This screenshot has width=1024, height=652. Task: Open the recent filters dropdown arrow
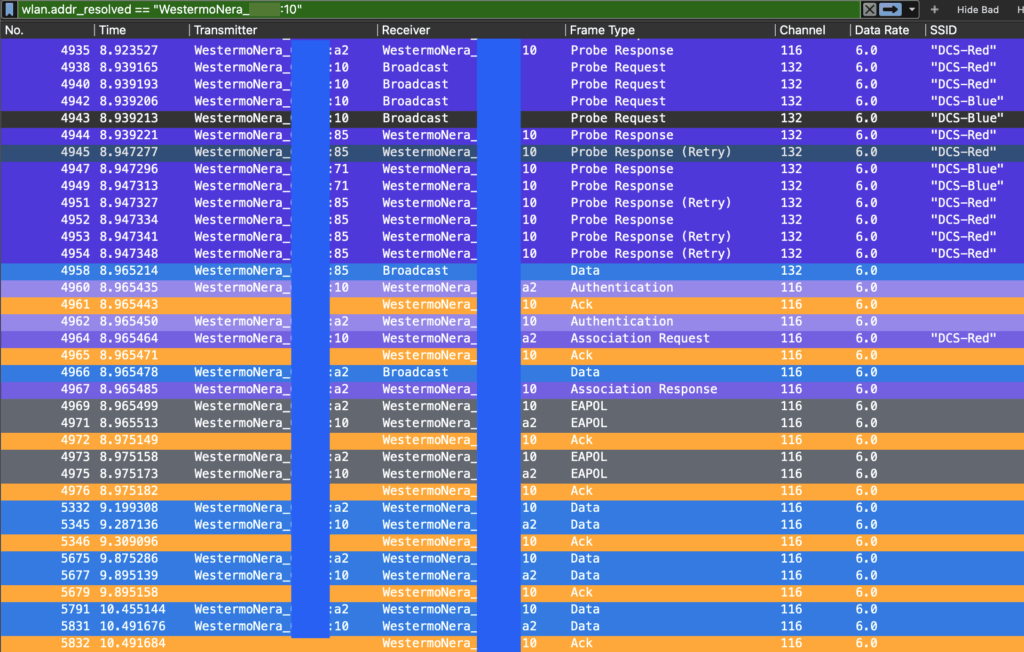911,9
